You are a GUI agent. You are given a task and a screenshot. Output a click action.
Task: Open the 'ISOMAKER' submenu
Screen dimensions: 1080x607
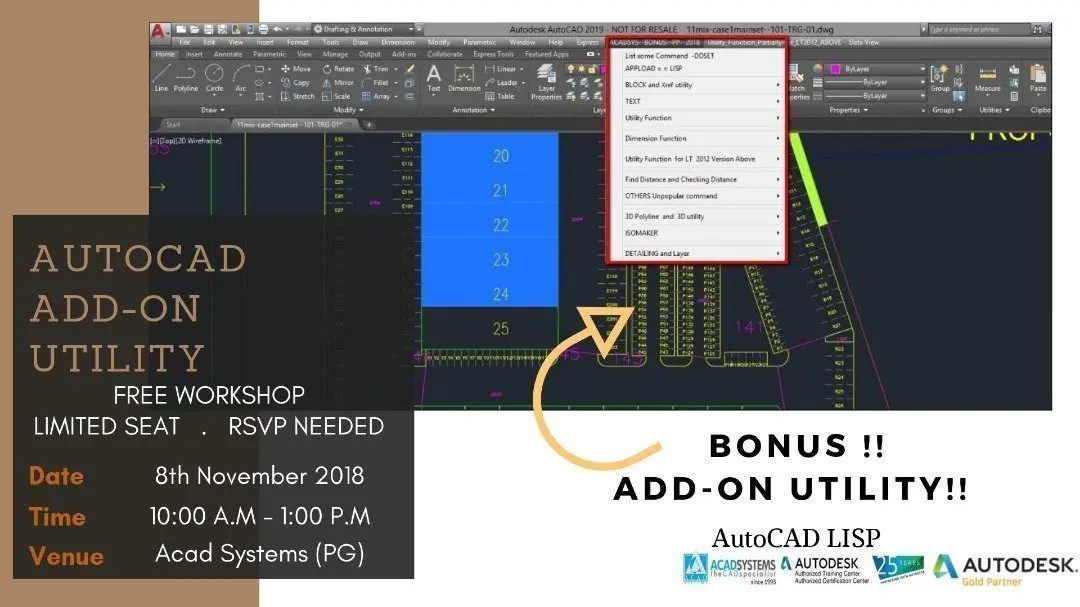point(697,233)
